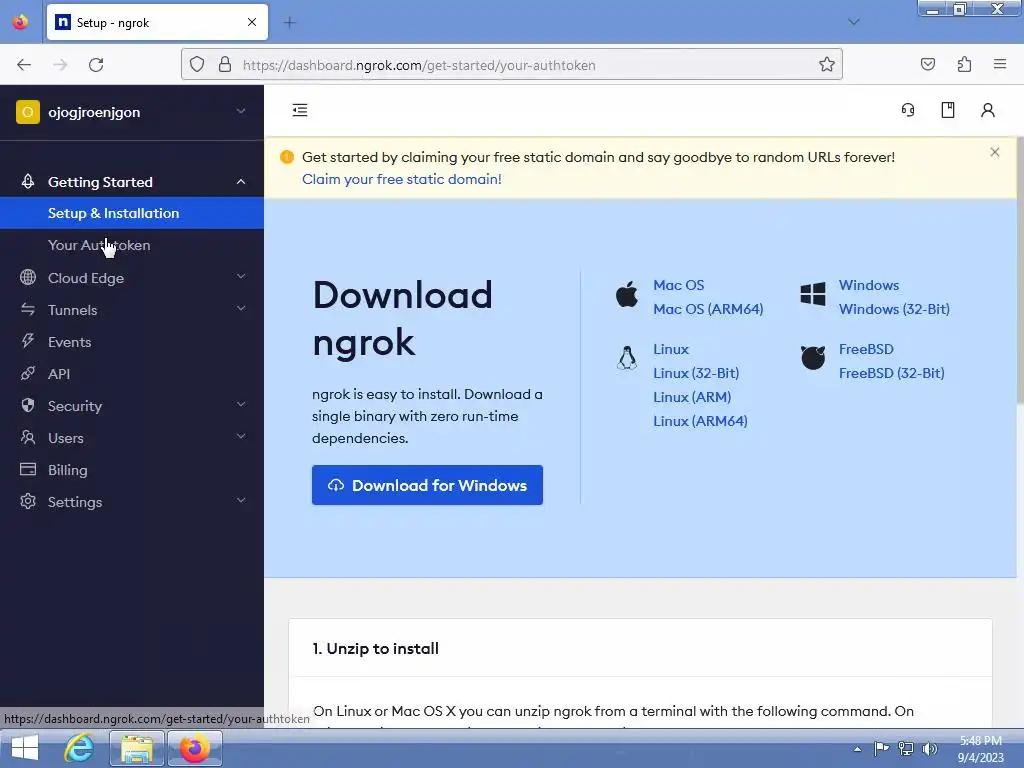Open the Pocket save icon

927,64
